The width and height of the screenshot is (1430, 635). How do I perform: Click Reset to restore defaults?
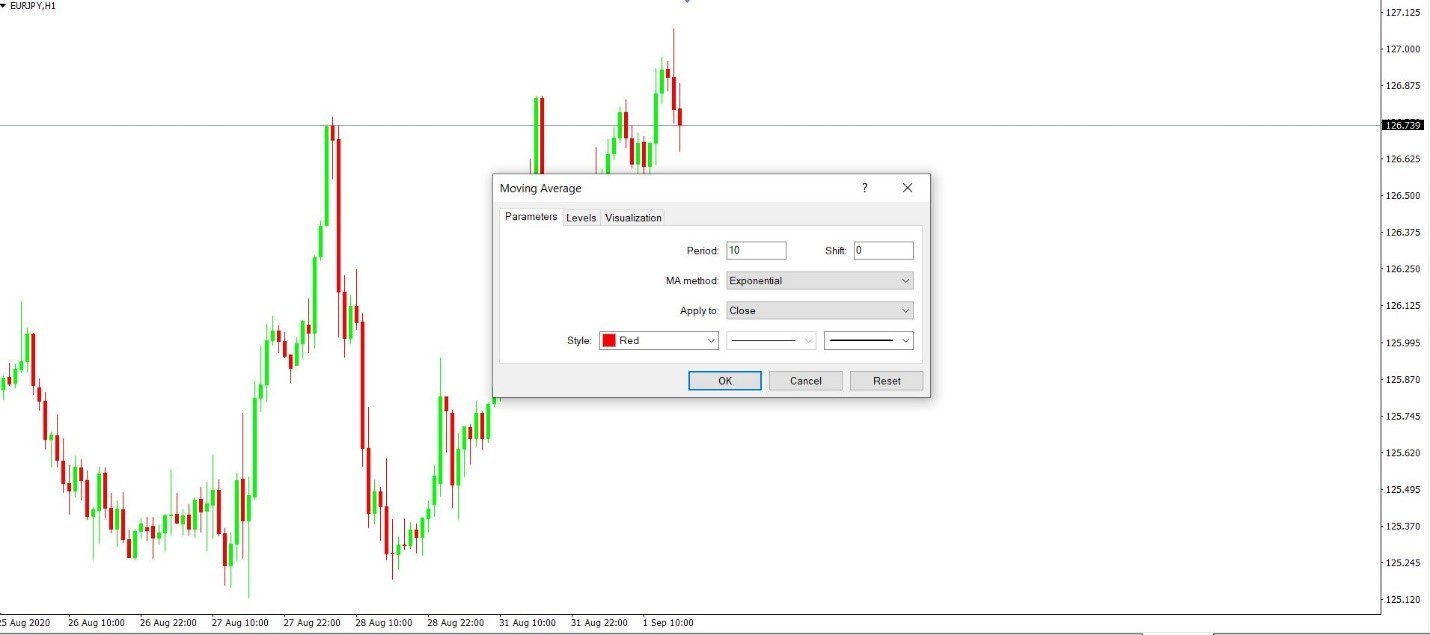point(886,381)
